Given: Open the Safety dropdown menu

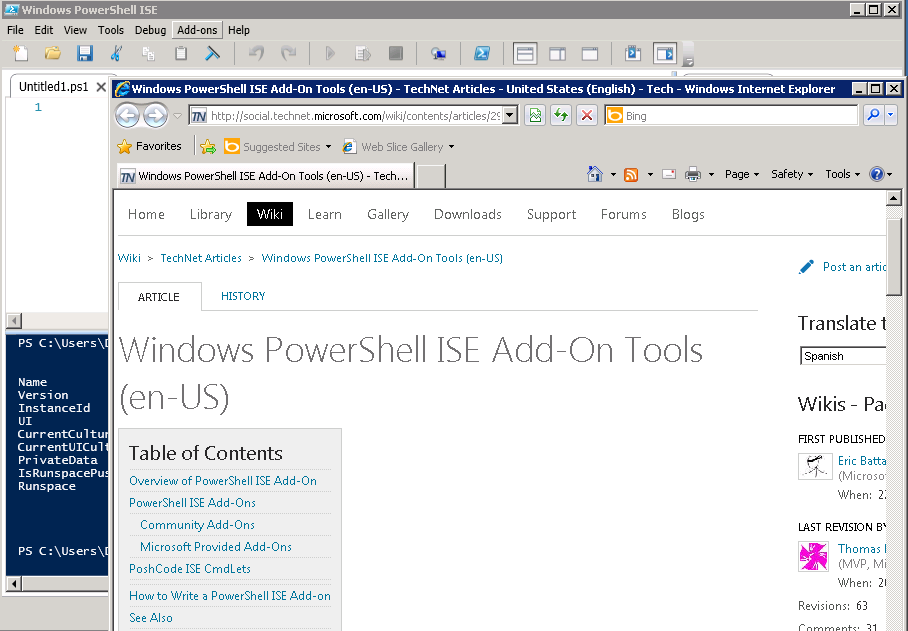Looking at the screenshot, I should click(792, 174).
